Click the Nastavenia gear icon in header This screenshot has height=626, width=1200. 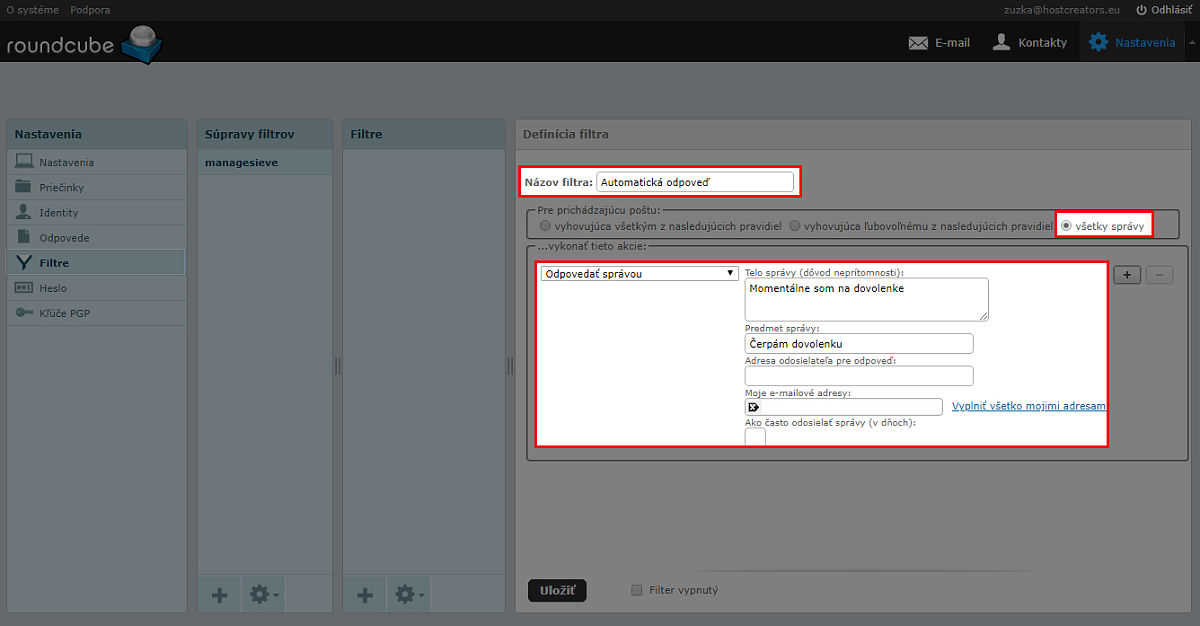pos(1099,42)
